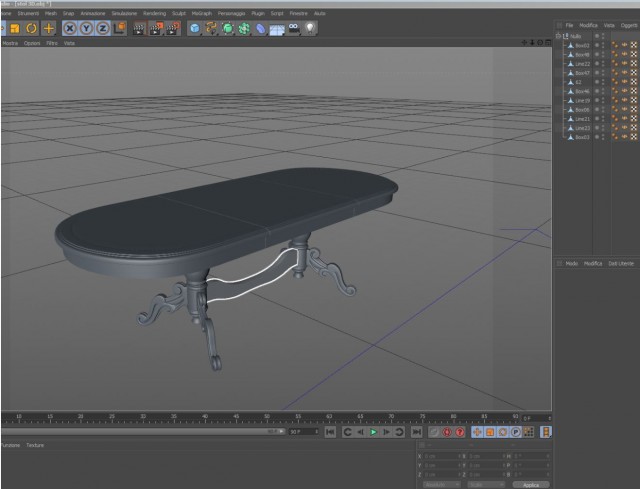Toggle the Z axis lock
This screenshot has height=489, width=640.
(x=102, y=28)
